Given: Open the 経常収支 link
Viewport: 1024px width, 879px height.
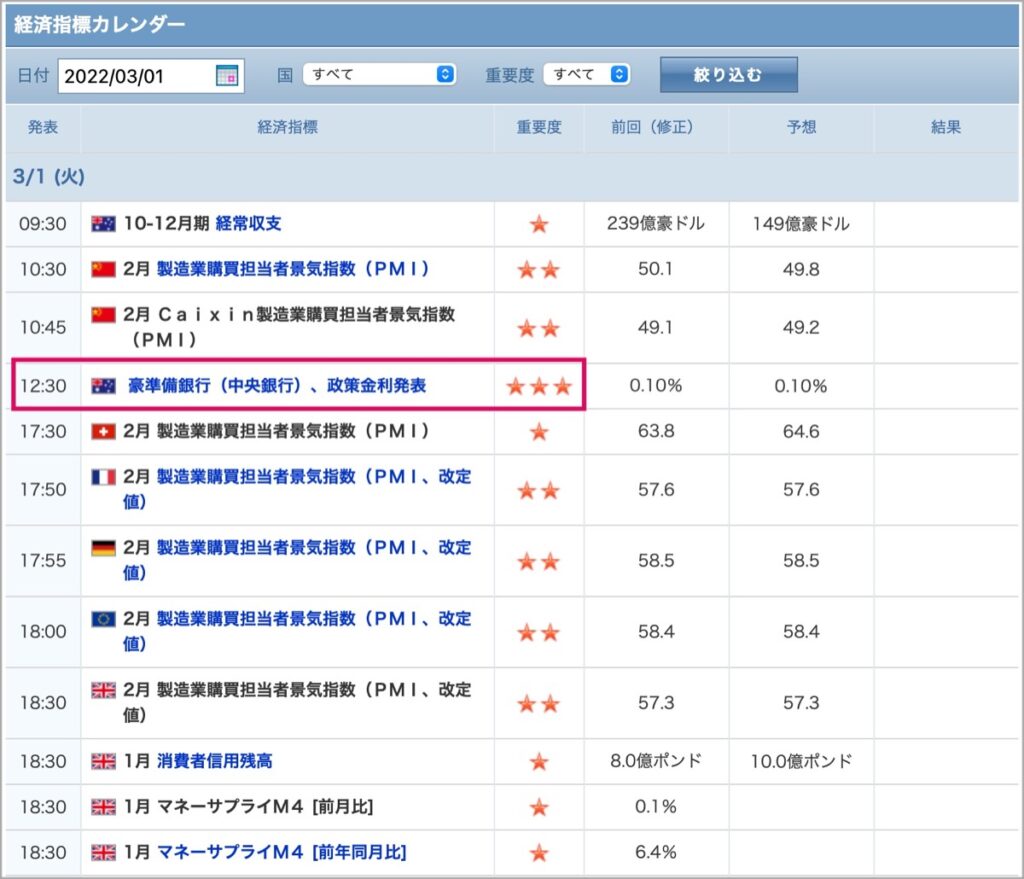Looking at the screenshot, I should (248, 223).
